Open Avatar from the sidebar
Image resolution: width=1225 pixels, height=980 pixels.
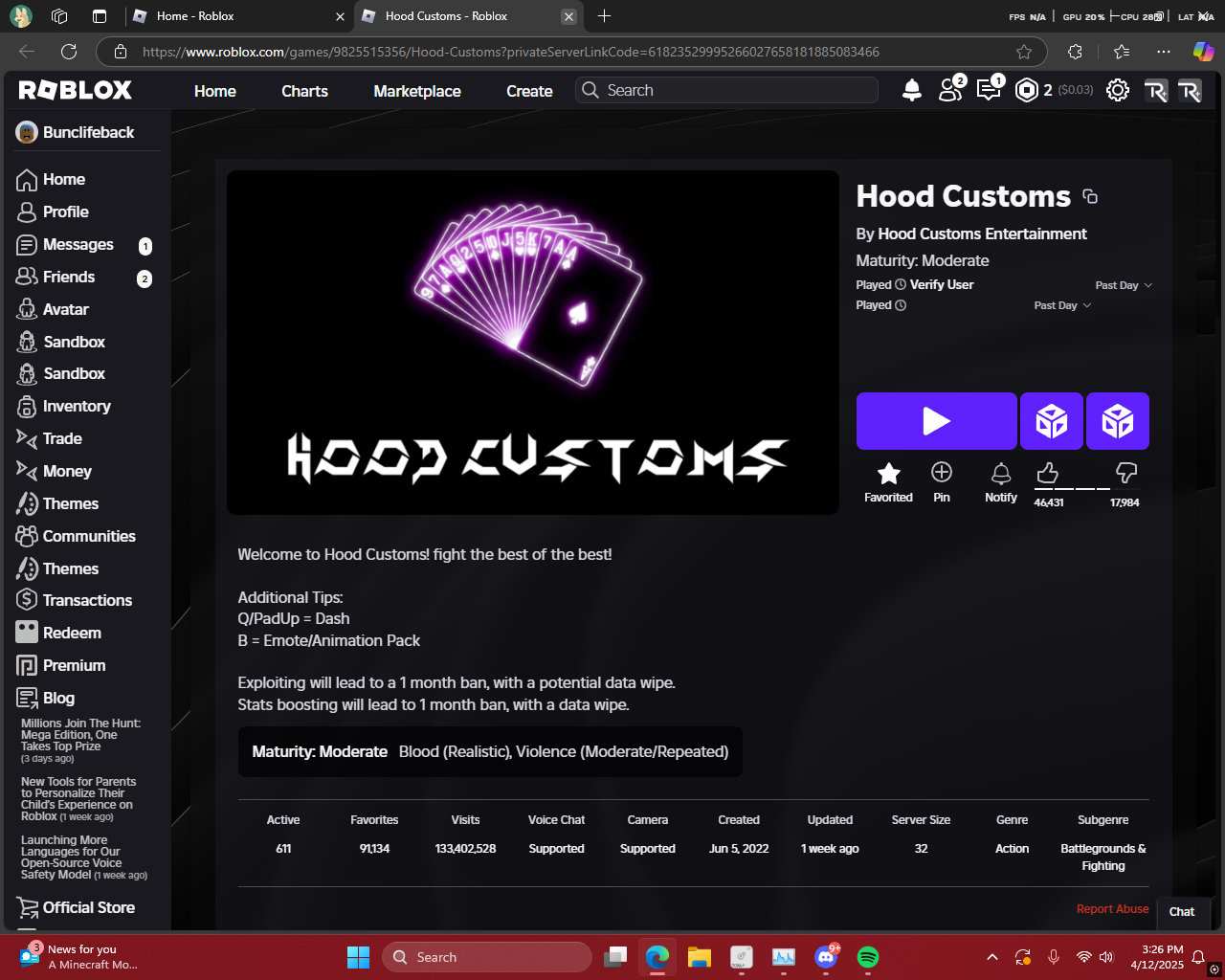(x=66, y=309)
